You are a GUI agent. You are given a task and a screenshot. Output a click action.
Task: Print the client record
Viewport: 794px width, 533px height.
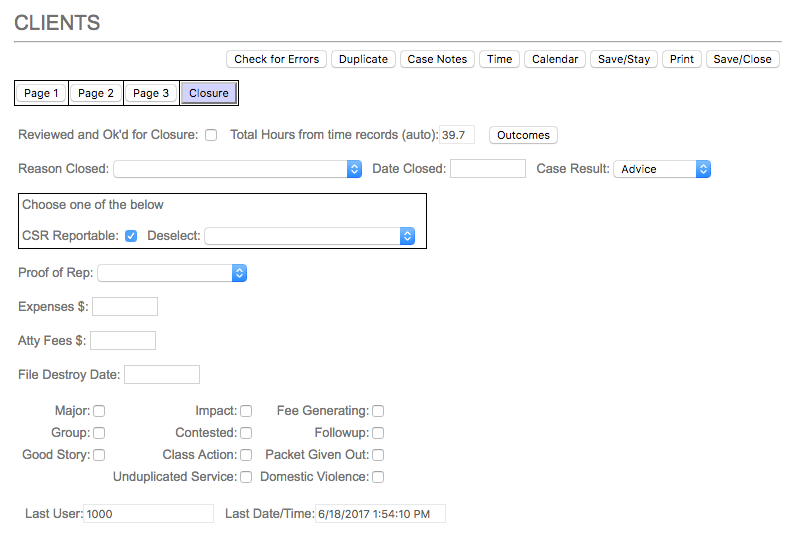point(682,59)
